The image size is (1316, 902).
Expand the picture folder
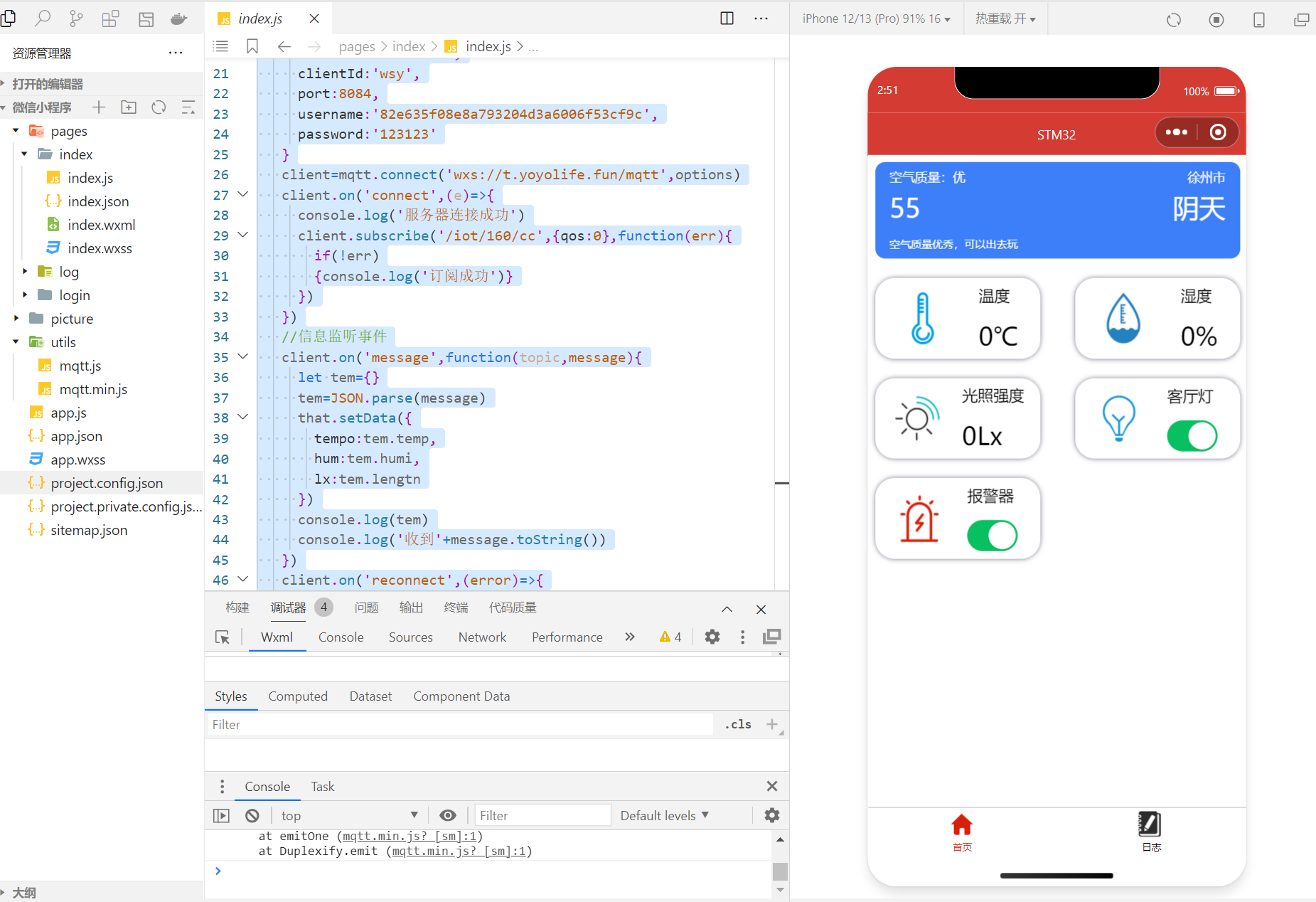16,319
